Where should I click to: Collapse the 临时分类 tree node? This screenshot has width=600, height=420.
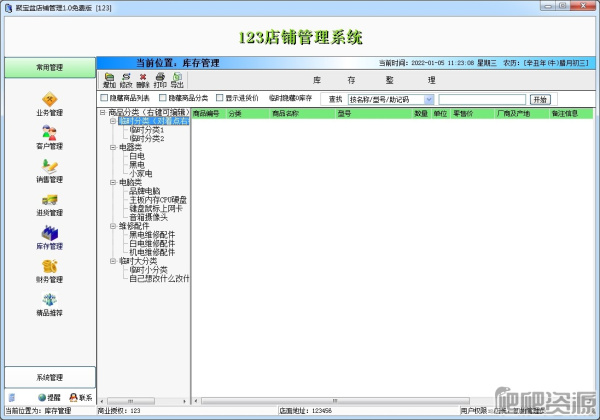(x=113, y=121)
